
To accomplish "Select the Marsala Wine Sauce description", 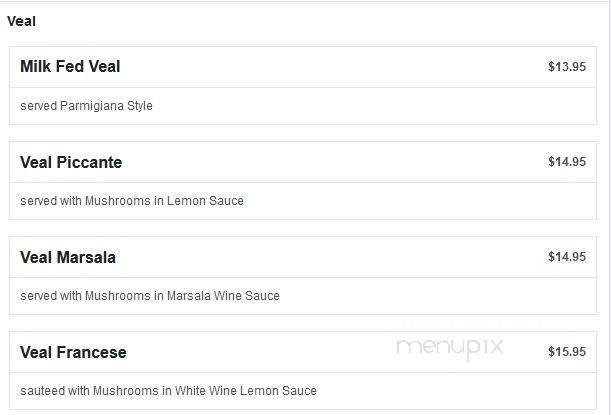I will [x=150, y=296].
